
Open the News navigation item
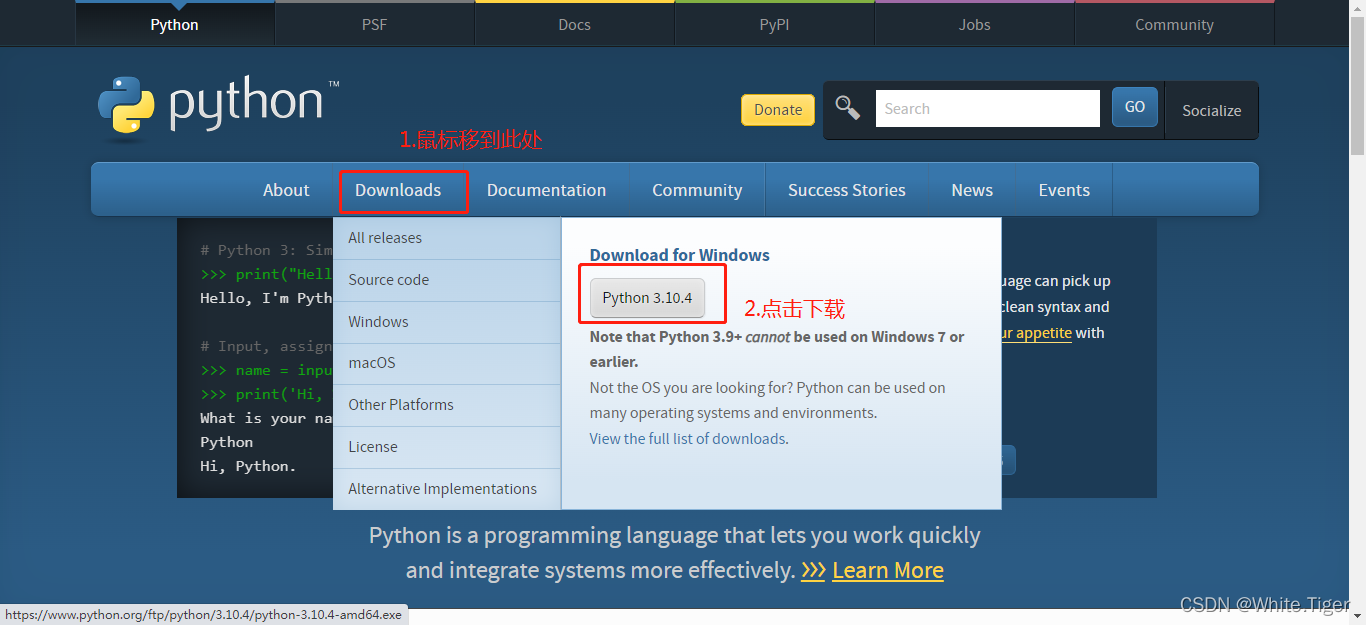coord(972,190)
